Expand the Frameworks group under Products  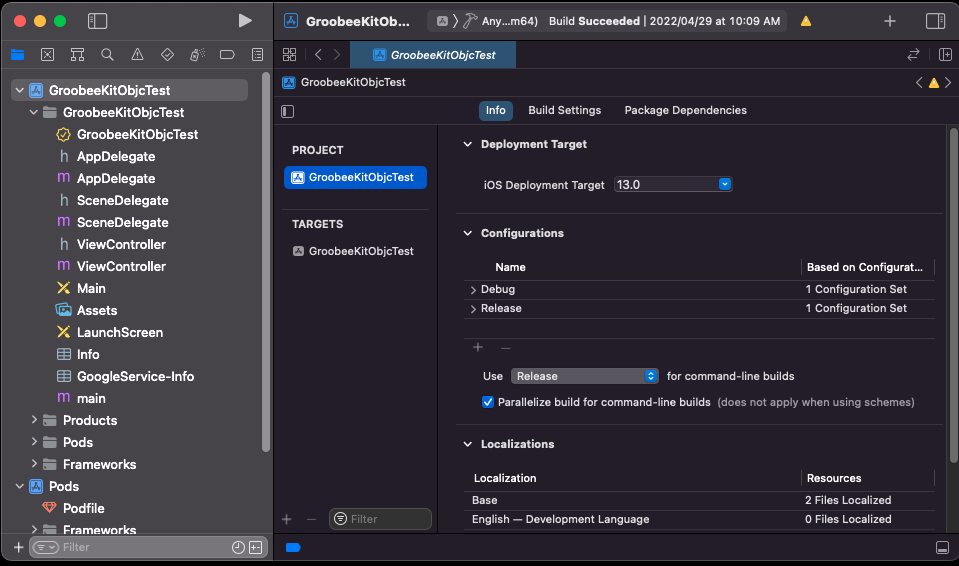34,464
